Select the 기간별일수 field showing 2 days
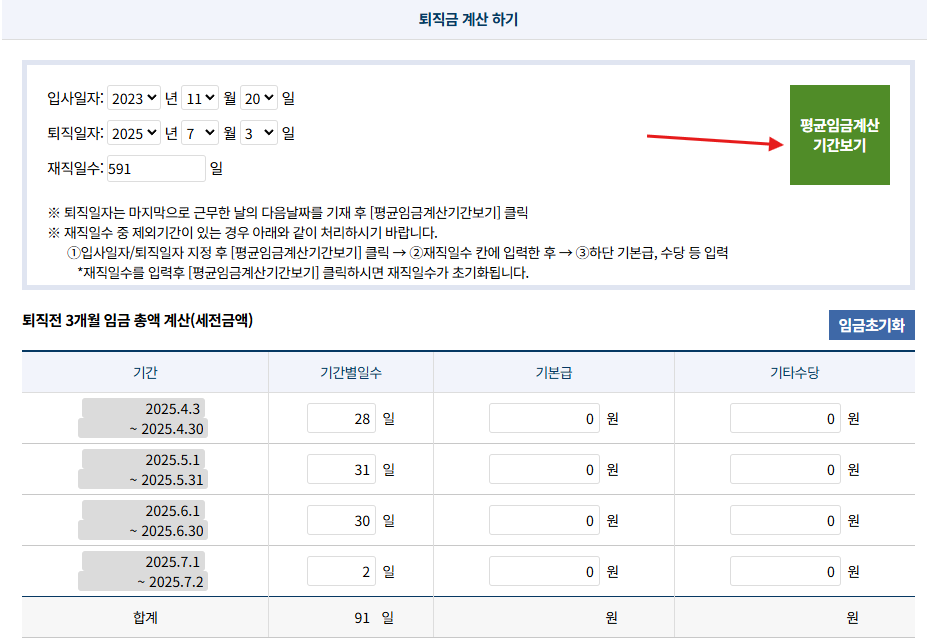 [341, 571]
